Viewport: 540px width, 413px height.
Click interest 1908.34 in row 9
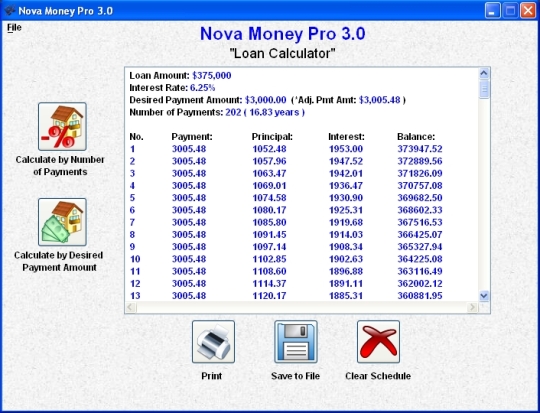pos(346,247)
